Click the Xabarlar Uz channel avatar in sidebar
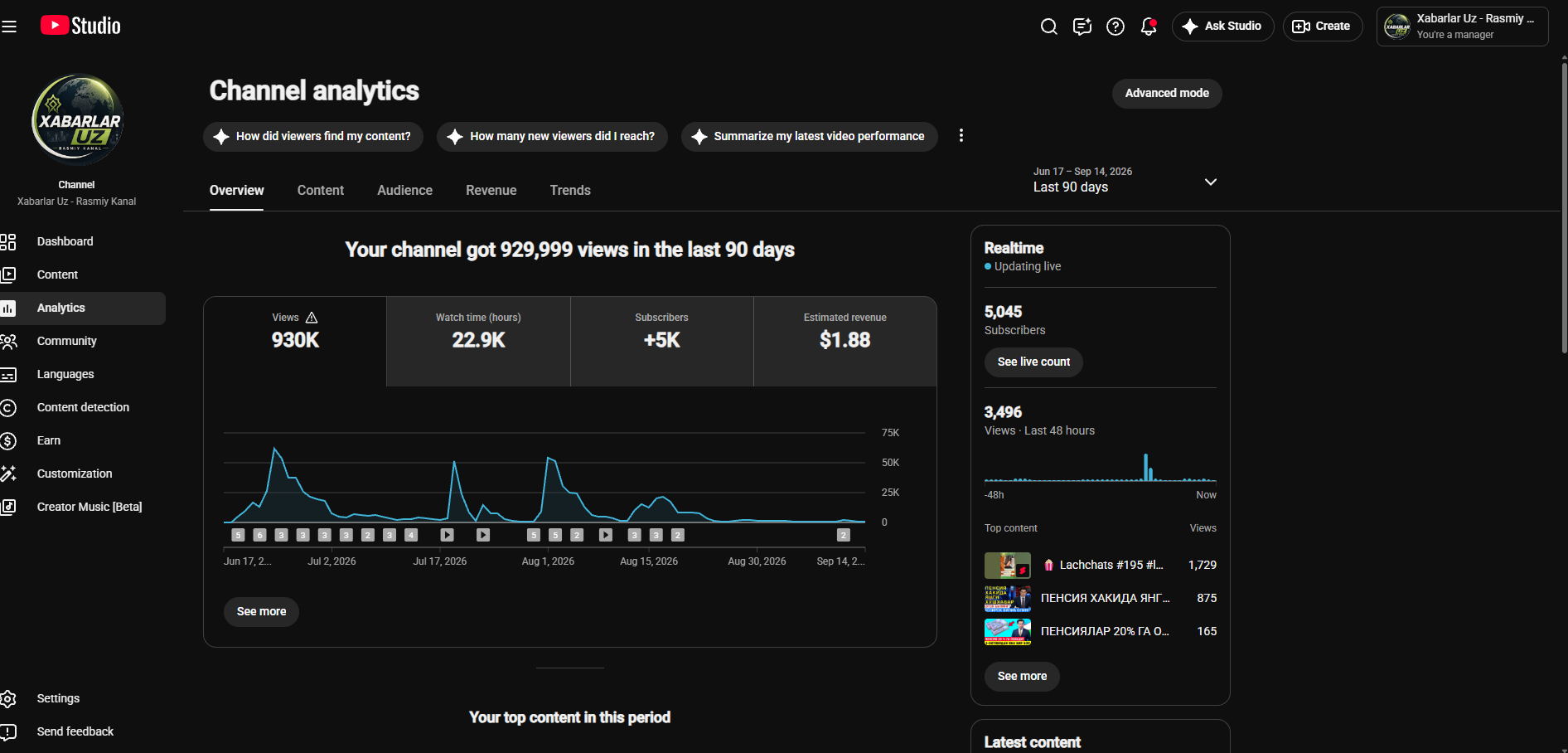This screenshot has height=753, width=1568. tap(77, 120)
